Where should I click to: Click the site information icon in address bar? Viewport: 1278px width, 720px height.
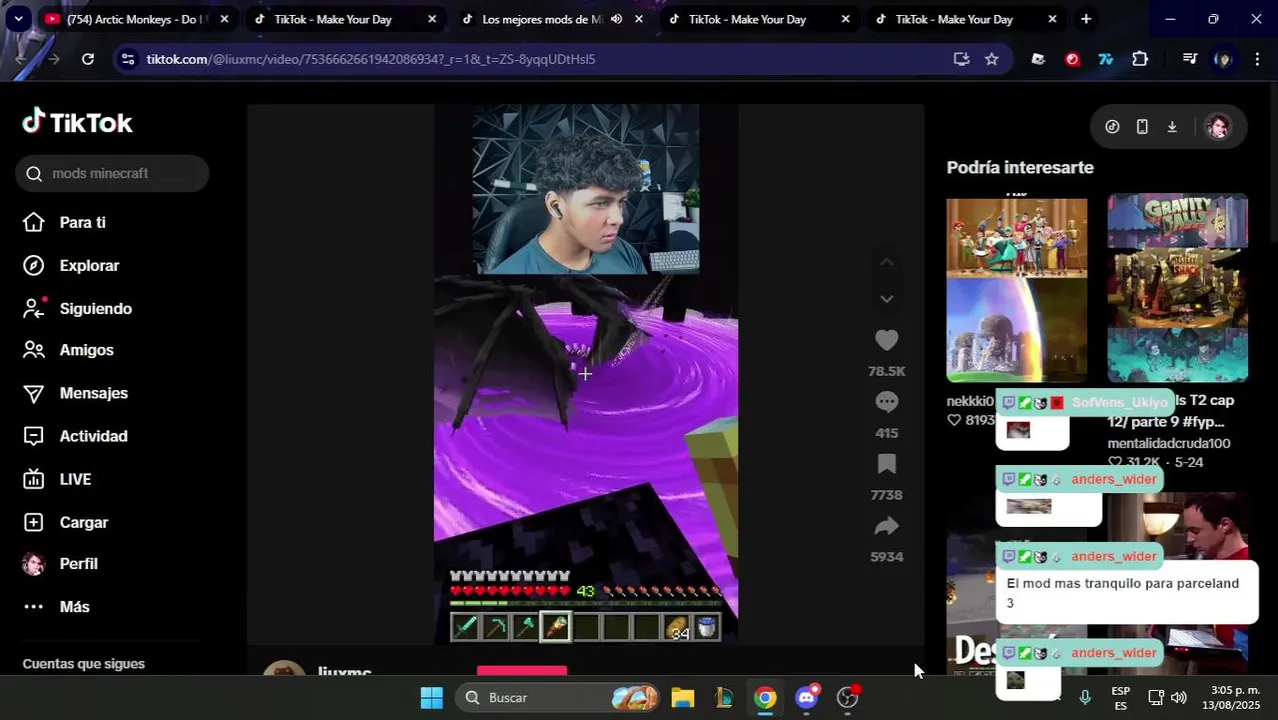coord(127,59)
